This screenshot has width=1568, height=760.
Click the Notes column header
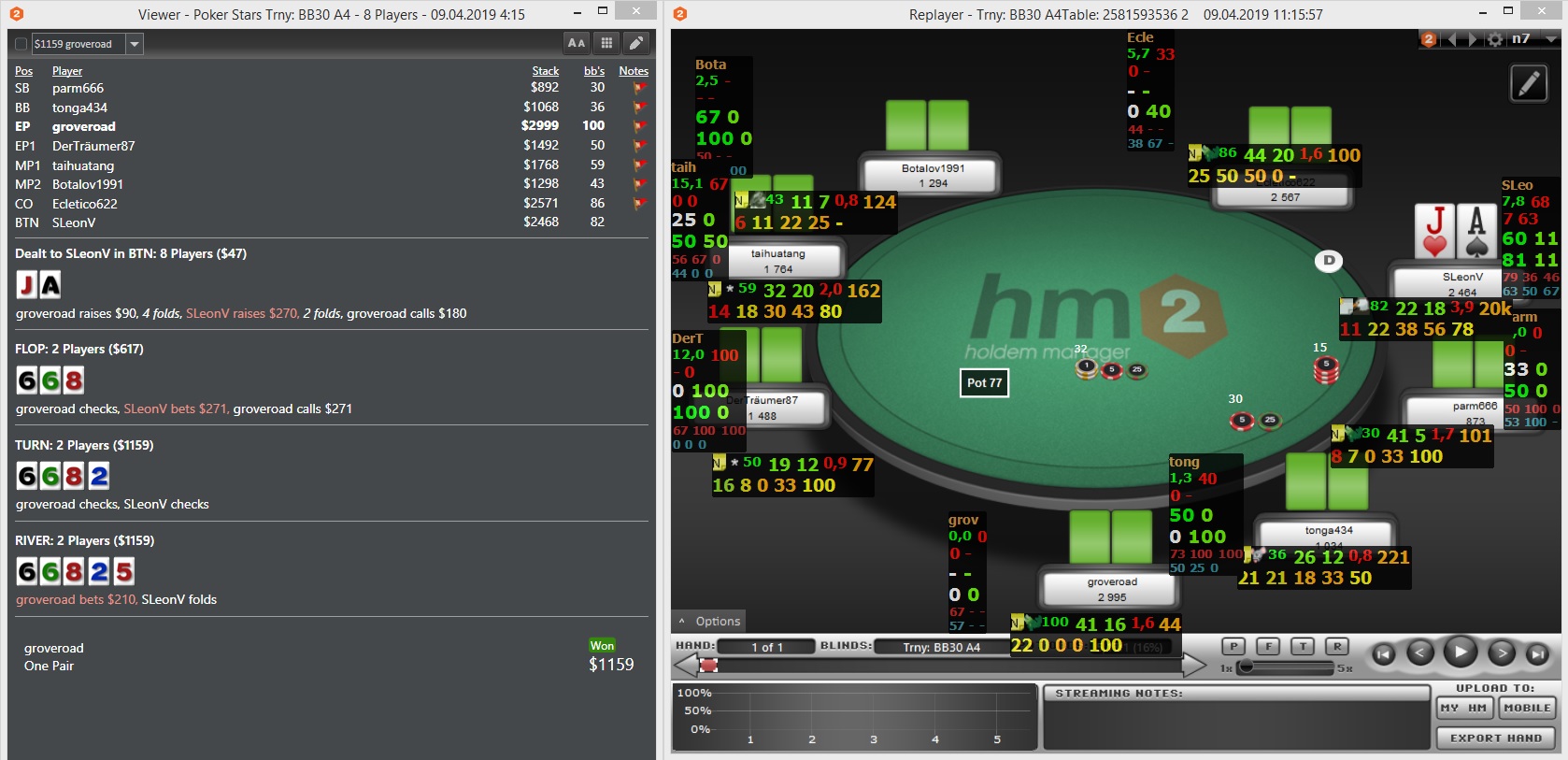tap(634, 71)
